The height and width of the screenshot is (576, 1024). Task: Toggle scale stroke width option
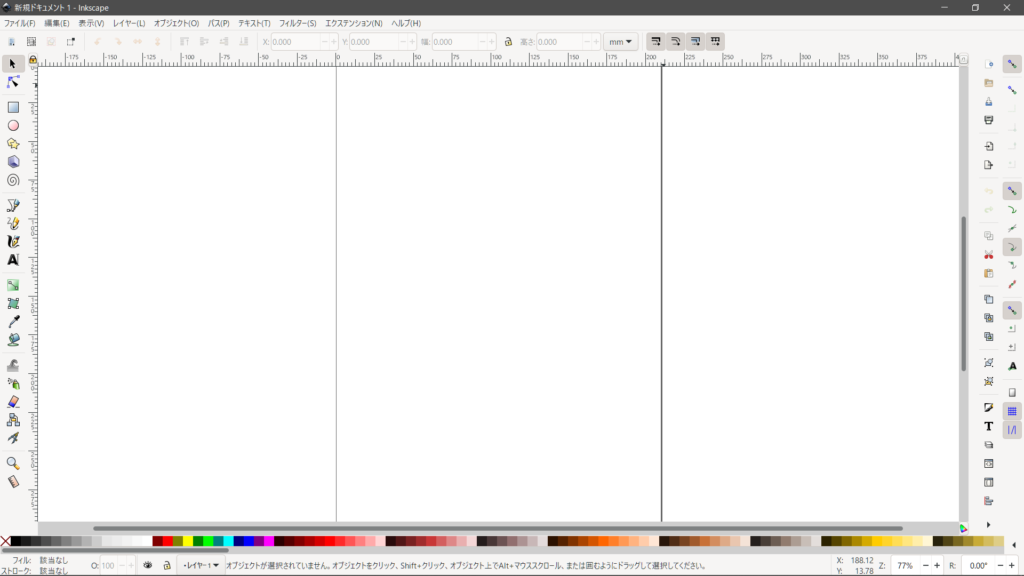[x=656, y=42]
